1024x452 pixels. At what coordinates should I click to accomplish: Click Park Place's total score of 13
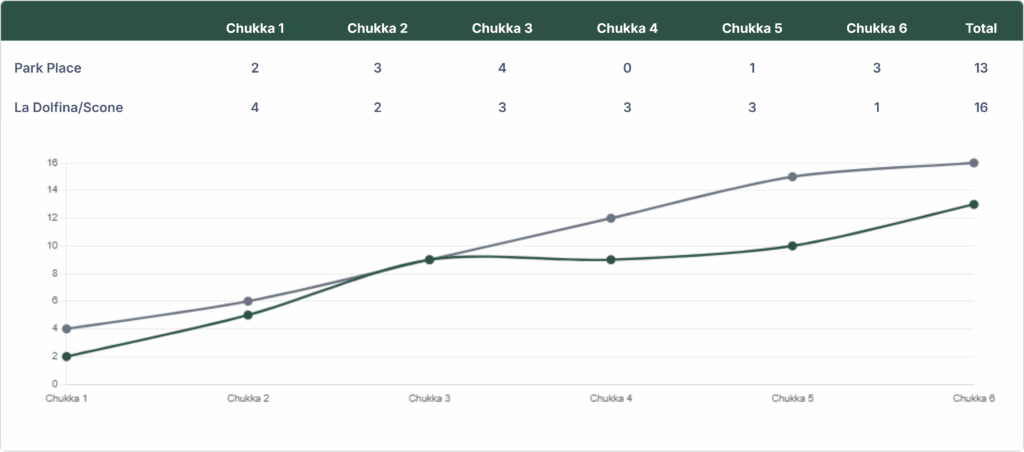coord(981,68)
